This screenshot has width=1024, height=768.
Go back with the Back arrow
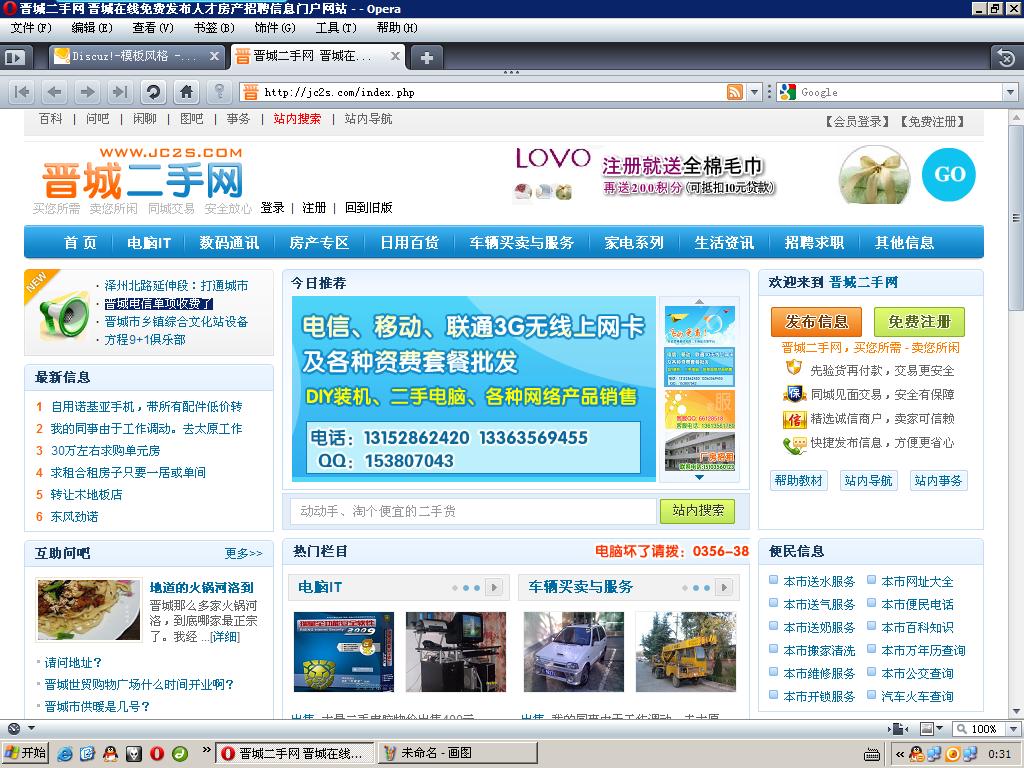pos(54,92)
